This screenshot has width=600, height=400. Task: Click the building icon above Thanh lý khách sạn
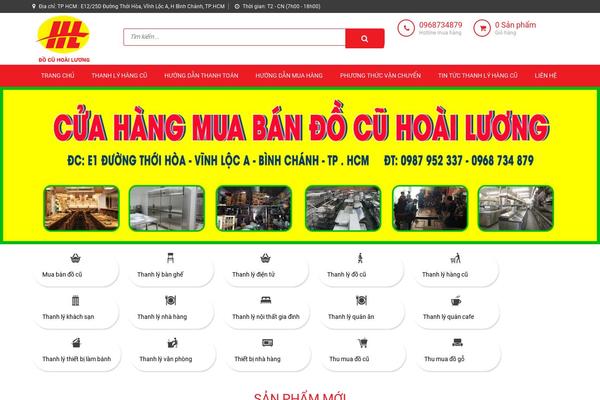(x=75, y=300)
